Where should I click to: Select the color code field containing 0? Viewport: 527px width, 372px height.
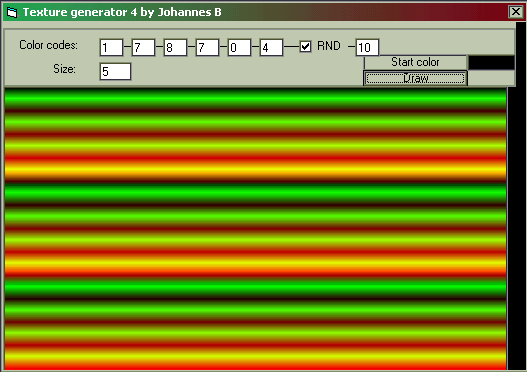239,47
